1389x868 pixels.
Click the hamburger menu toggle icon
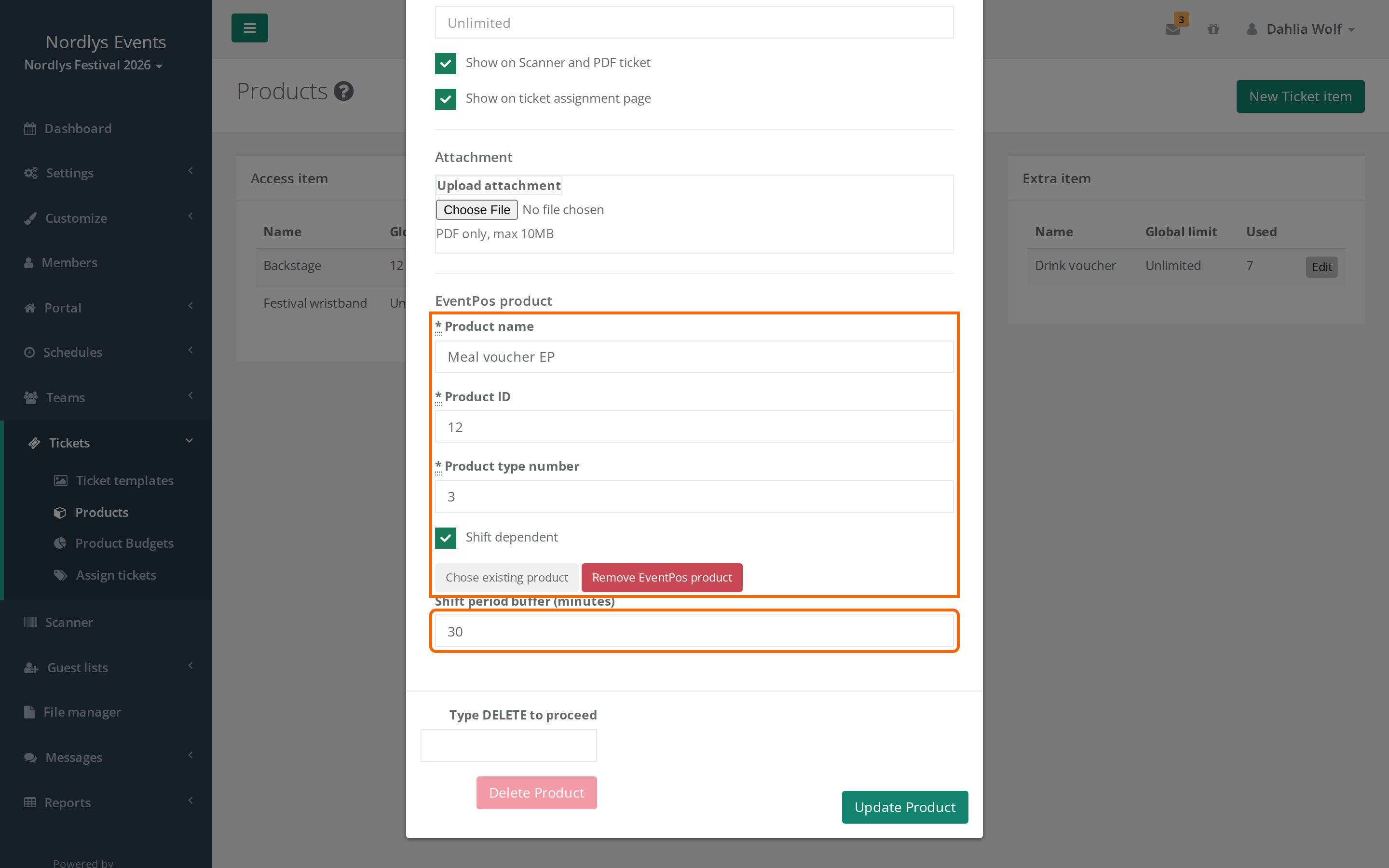click(249, 28)
